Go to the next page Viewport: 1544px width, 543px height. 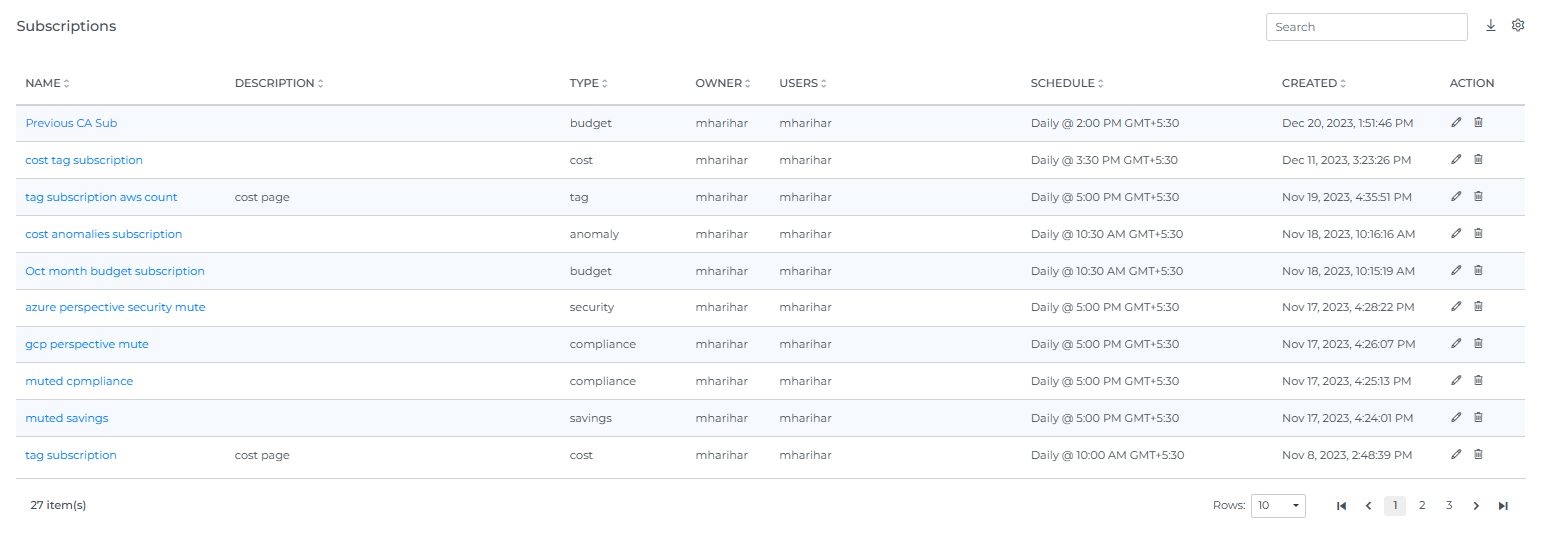pyautogui.click(x=1476, y=506)
